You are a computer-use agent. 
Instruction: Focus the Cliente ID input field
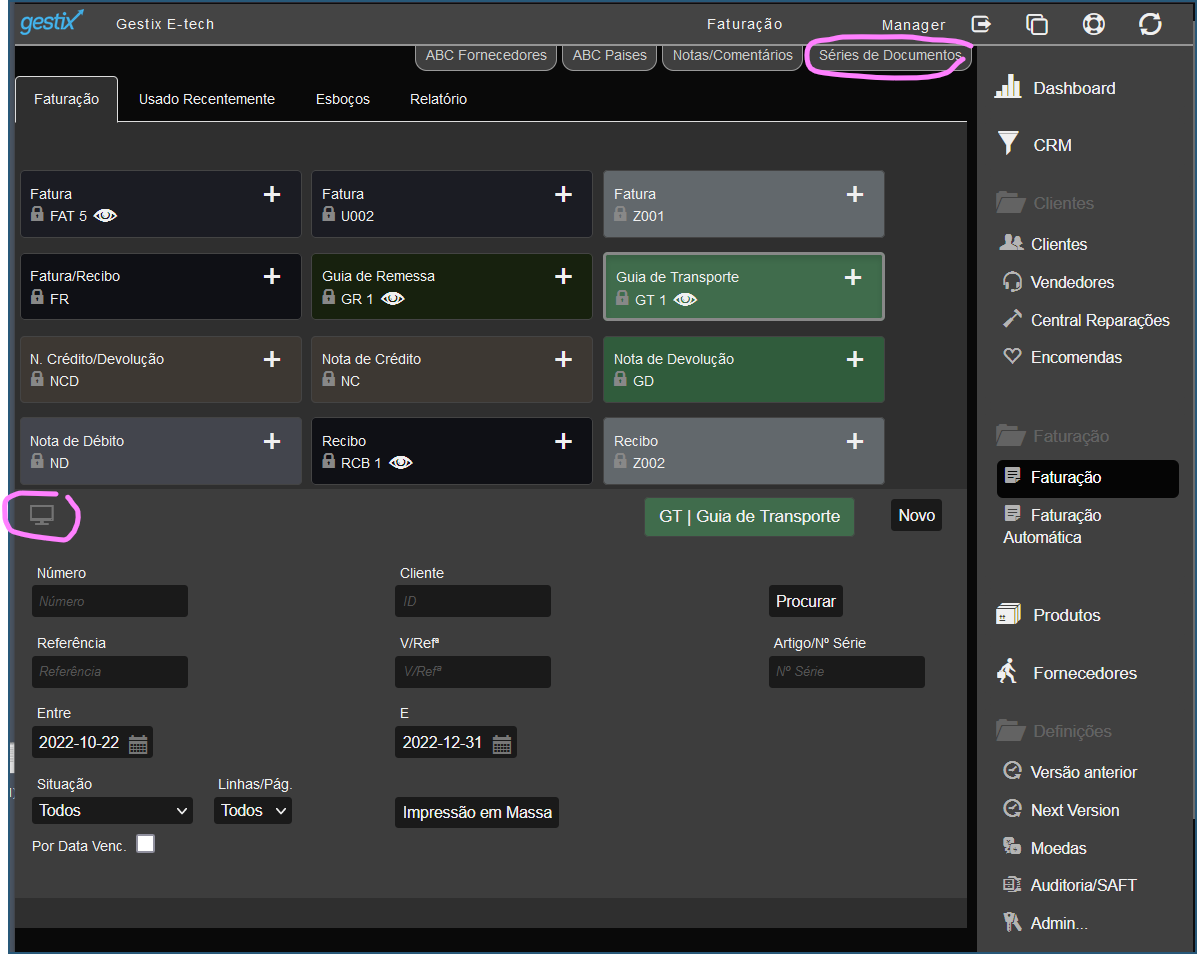click(x=473, y=601)
